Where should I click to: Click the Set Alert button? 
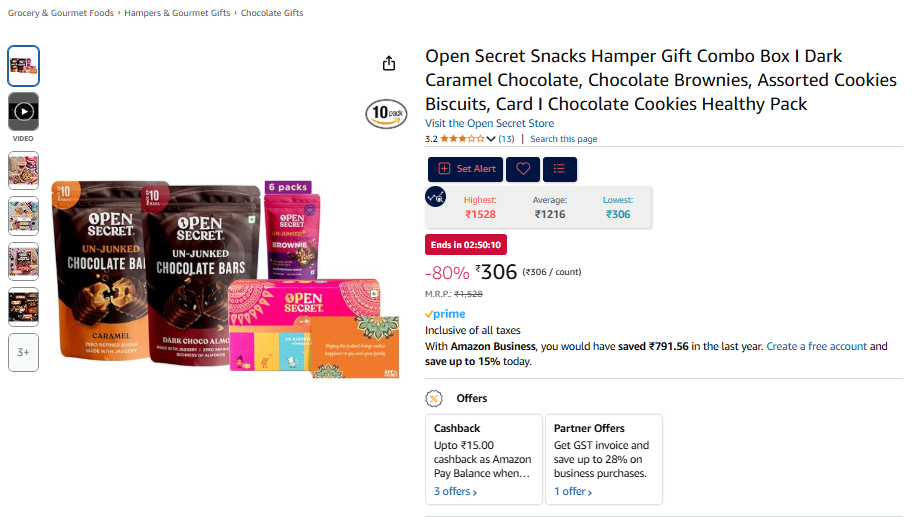[x=466, y=169]
